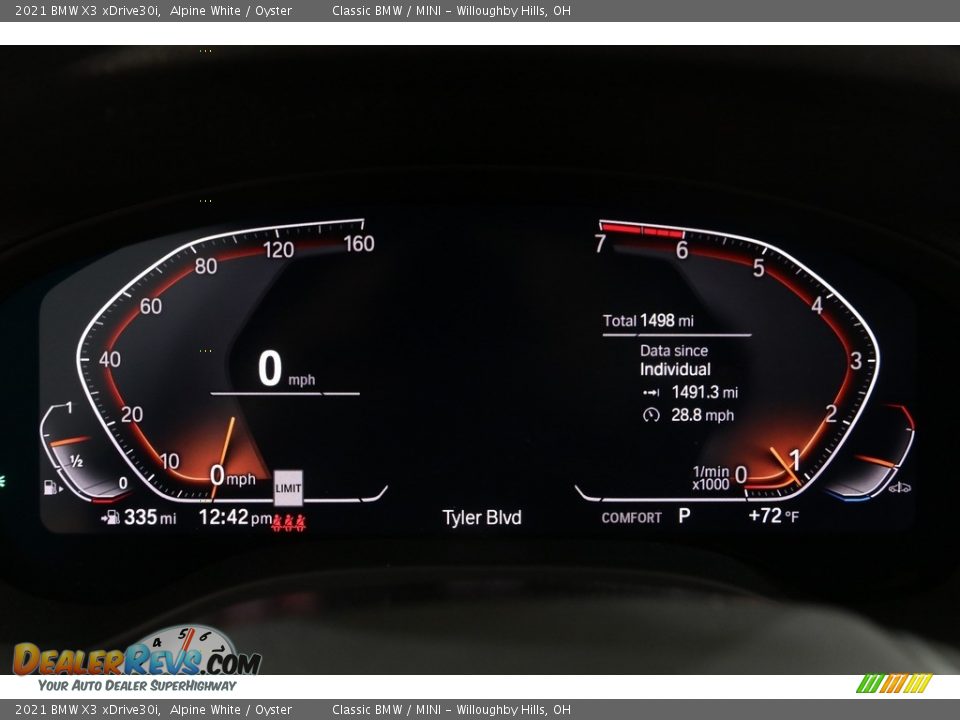The image size is (960, 720).
Task: Tap the 7 mark on the tachometer
Action: (600, 244)
